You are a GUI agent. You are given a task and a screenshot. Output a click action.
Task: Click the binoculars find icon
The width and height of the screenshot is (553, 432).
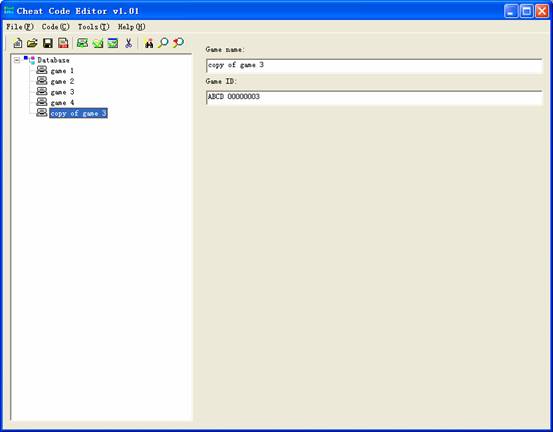(149, 43)
